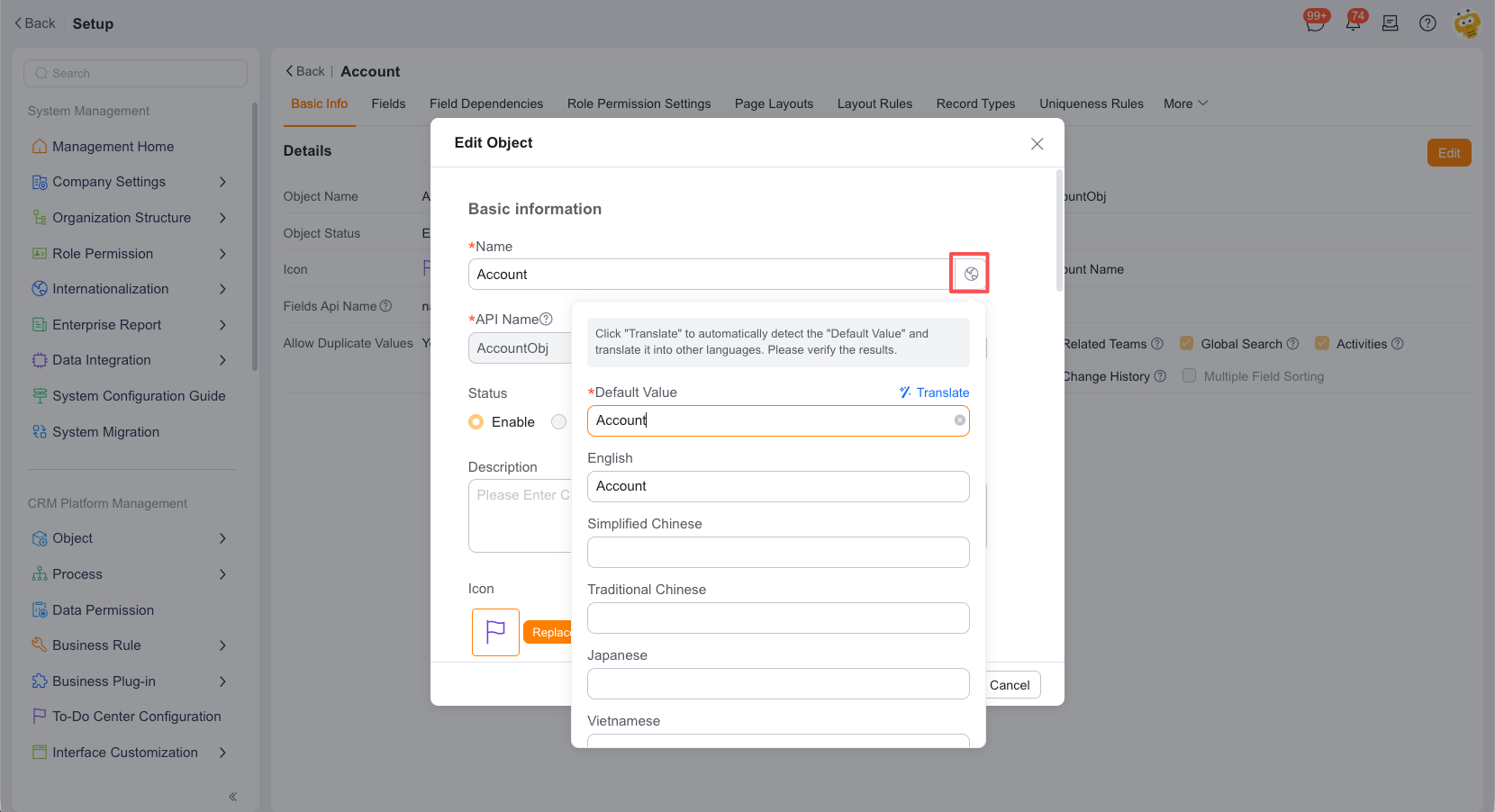Clear the Default Value field with the x icon
The height and width of the screenshot is (812, 1495).
tap(960, 420)
